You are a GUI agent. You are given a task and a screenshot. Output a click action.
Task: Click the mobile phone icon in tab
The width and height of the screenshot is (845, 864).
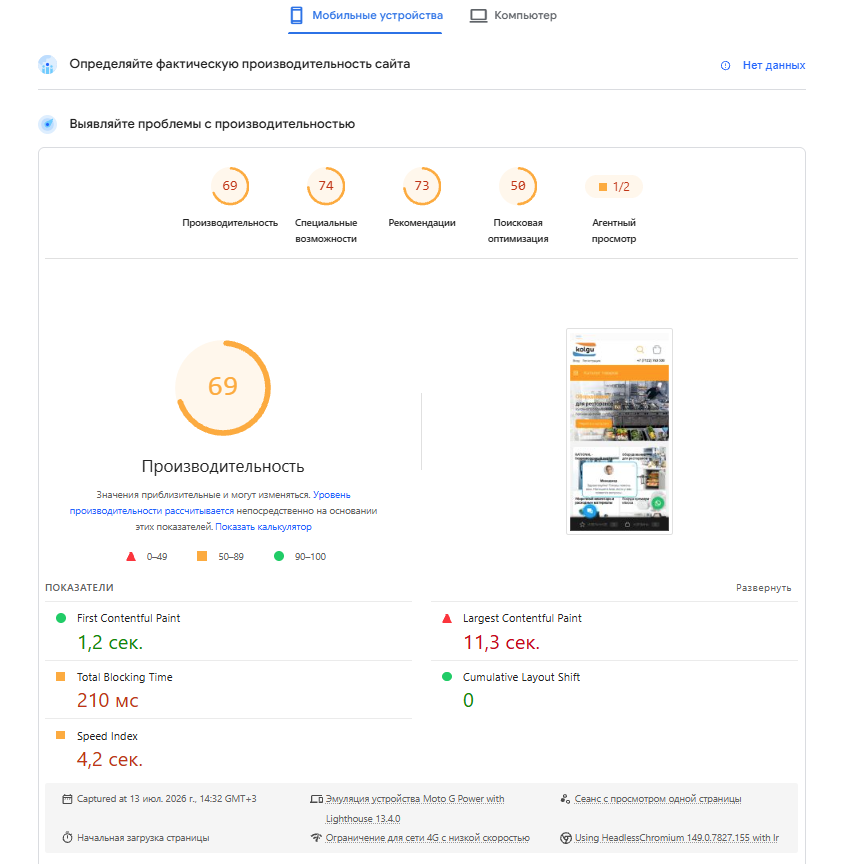click(x=296, y=15)
